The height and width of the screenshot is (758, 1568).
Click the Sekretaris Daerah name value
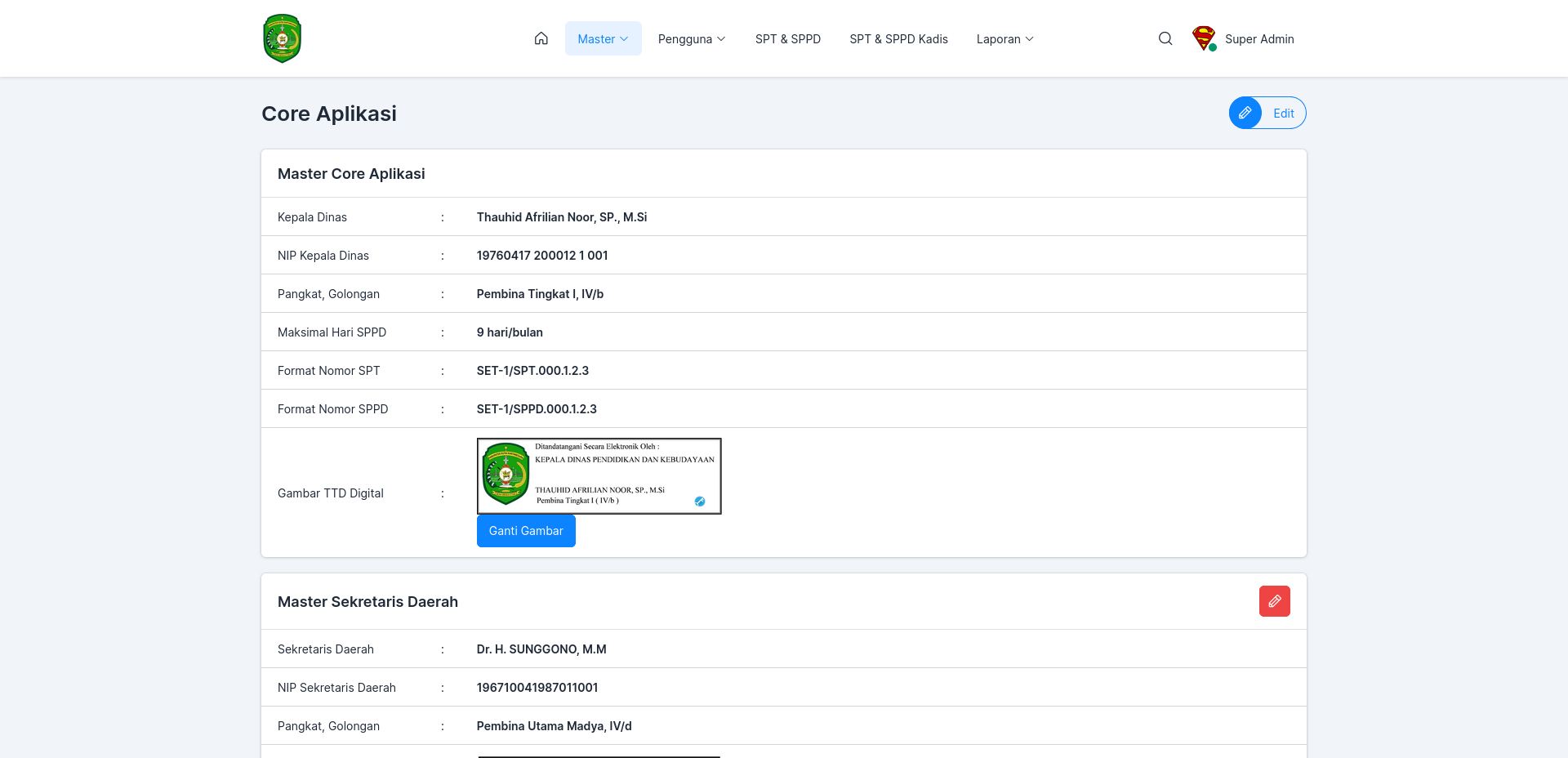click(541, 649)
